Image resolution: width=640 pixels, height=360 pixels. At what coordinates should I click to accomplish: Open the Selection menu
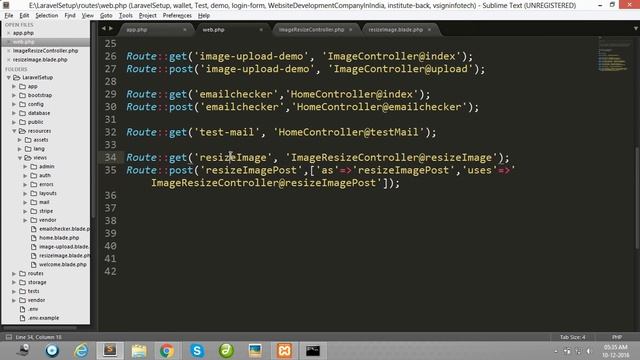[x=47, y=16]
